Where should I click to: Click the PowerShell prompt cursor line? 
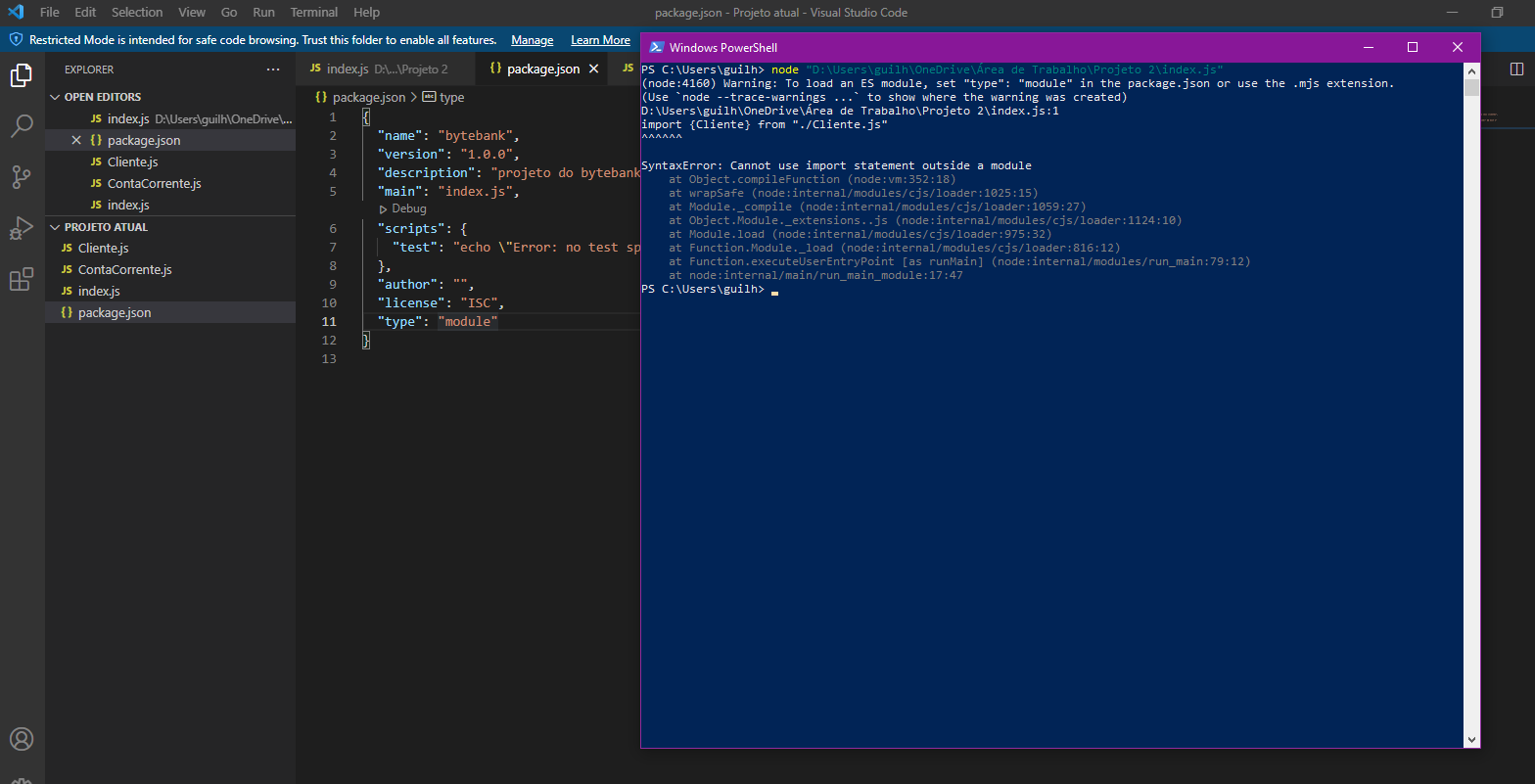(x=710, y=289)
